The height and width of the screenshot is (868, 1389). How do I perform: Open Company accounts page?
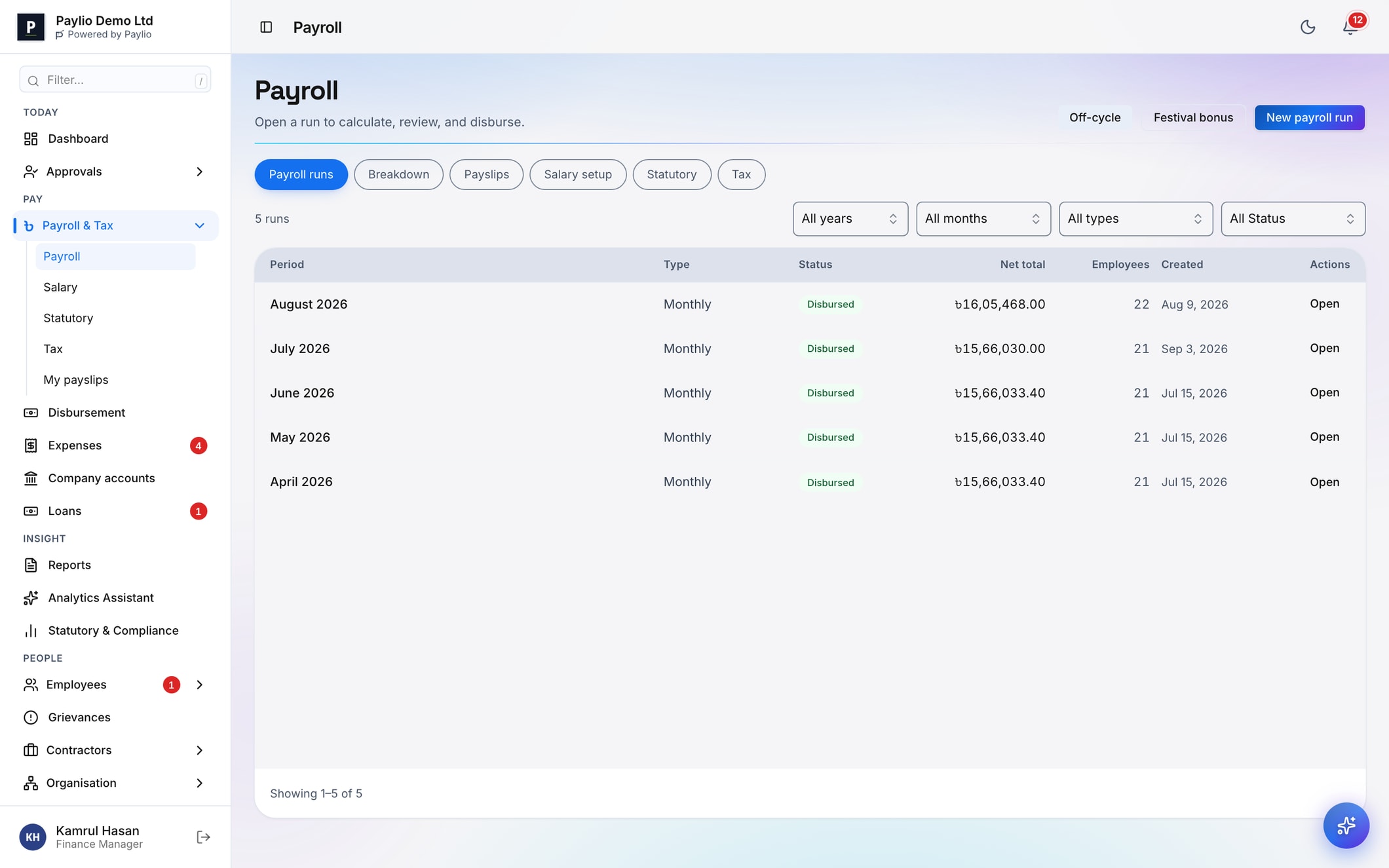(115, 478)
